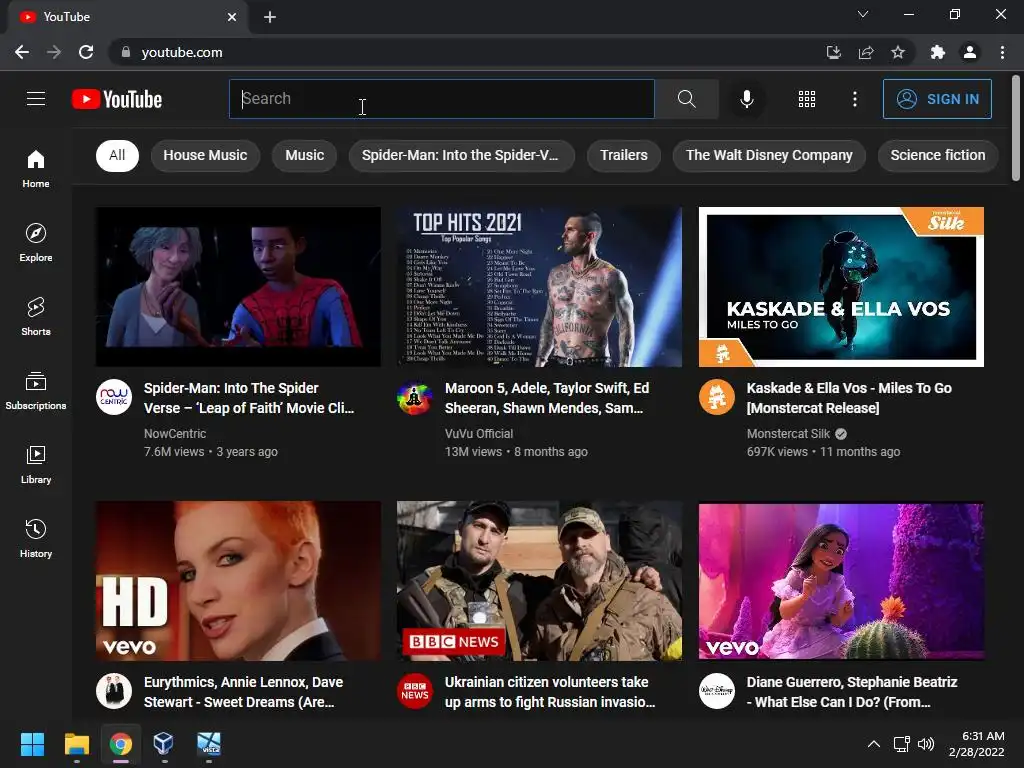Screen dimensions: 1024x768
Task: Click the YouTube logo
Action: 117,99
